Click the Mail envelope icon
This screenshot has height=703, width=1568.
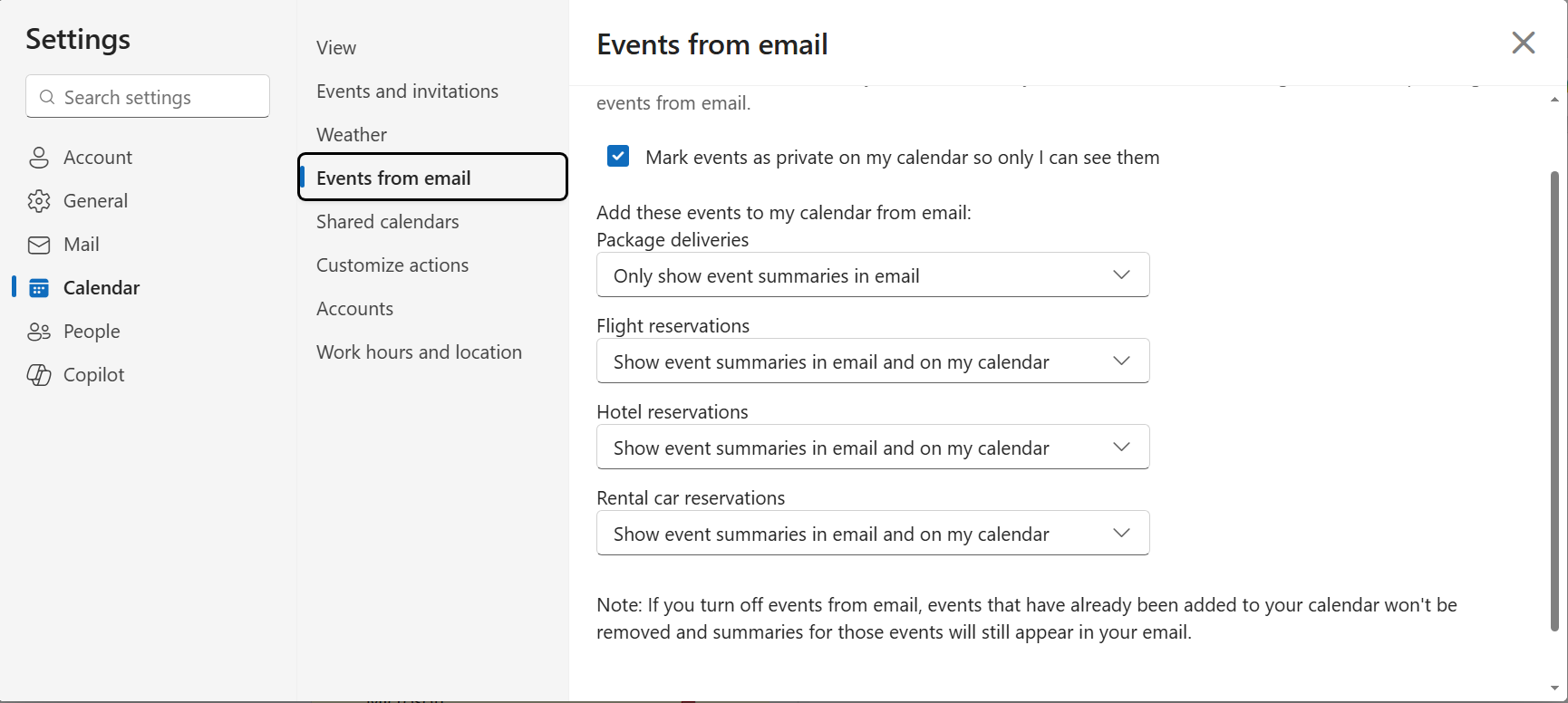[39, 245]
